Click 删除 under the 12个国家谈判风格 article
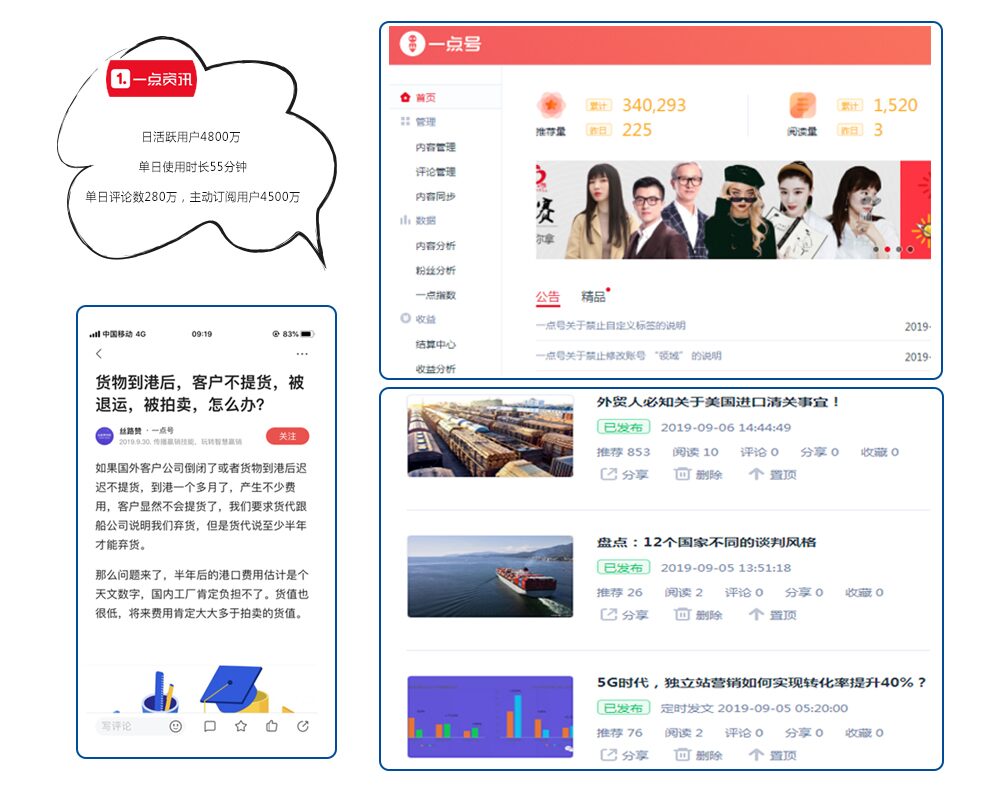This screenshot has width=1000, height=800. point(698,615)
